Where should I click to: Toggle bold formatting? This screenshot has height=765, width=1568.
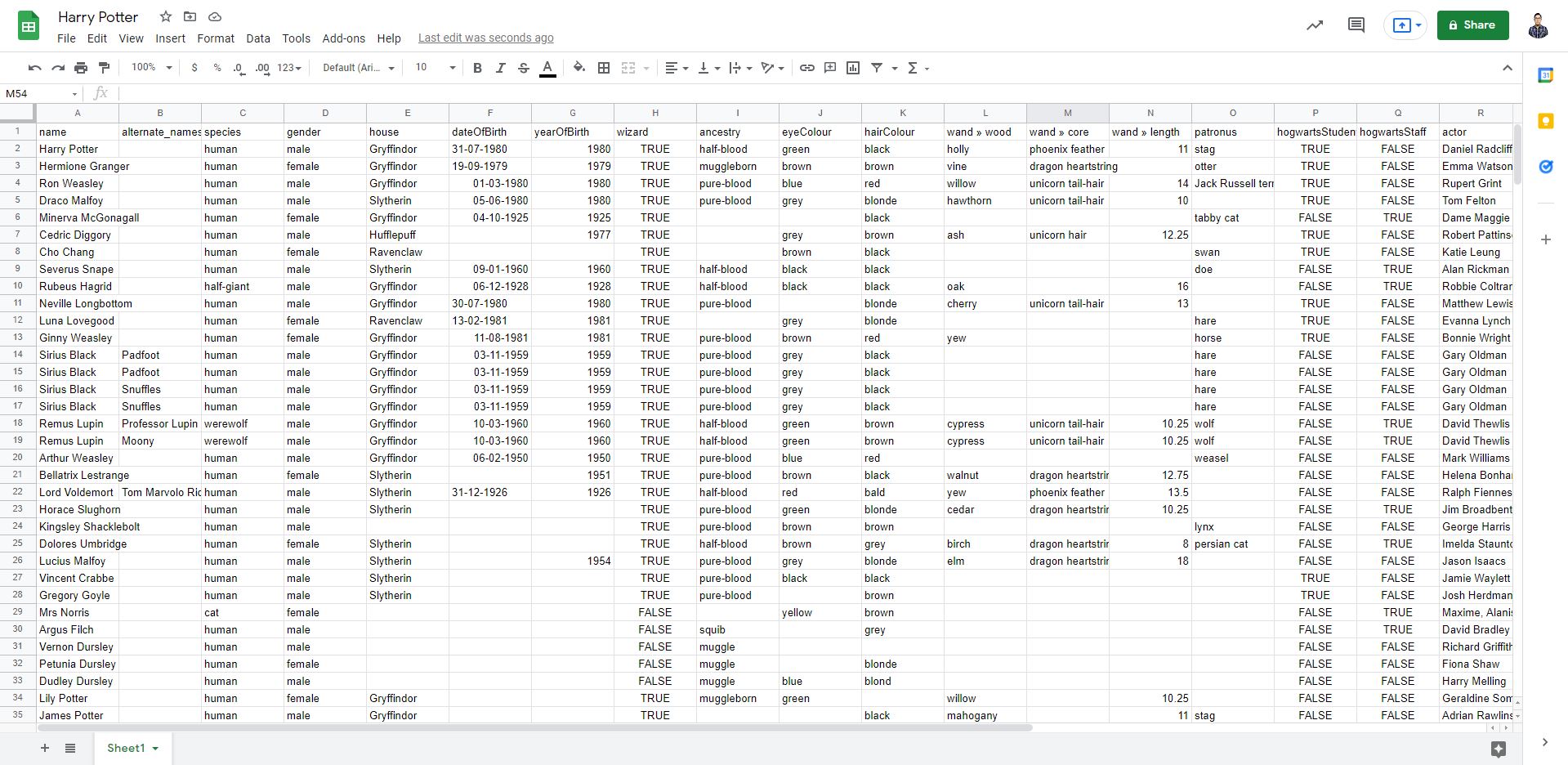[x=477, y=68]
